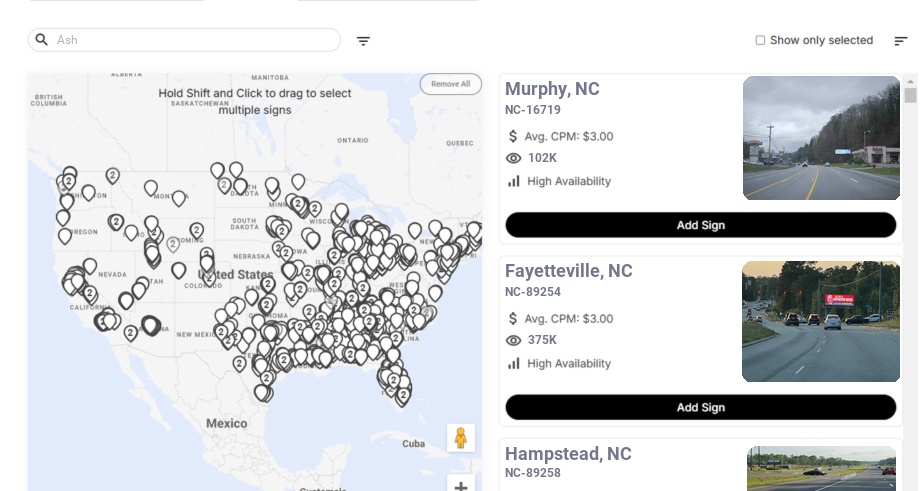Click the availability bars icon for Murphy

point(514,181)
